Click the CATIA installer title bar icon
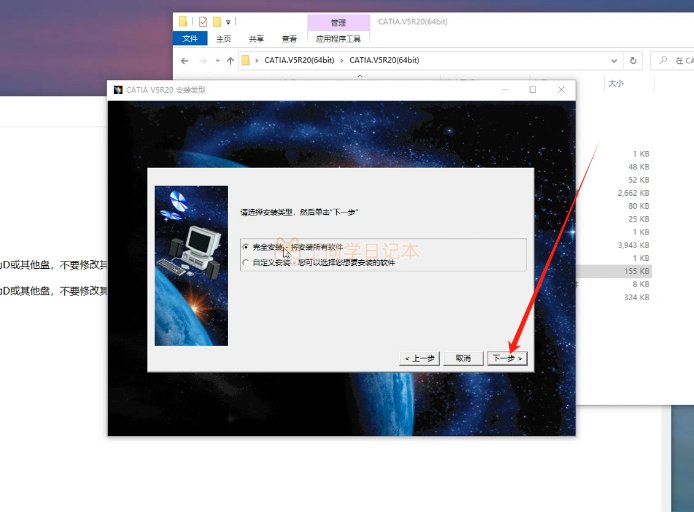Image resolution: width=694 pixels, height=512 pixels. (x=118, y=90)
